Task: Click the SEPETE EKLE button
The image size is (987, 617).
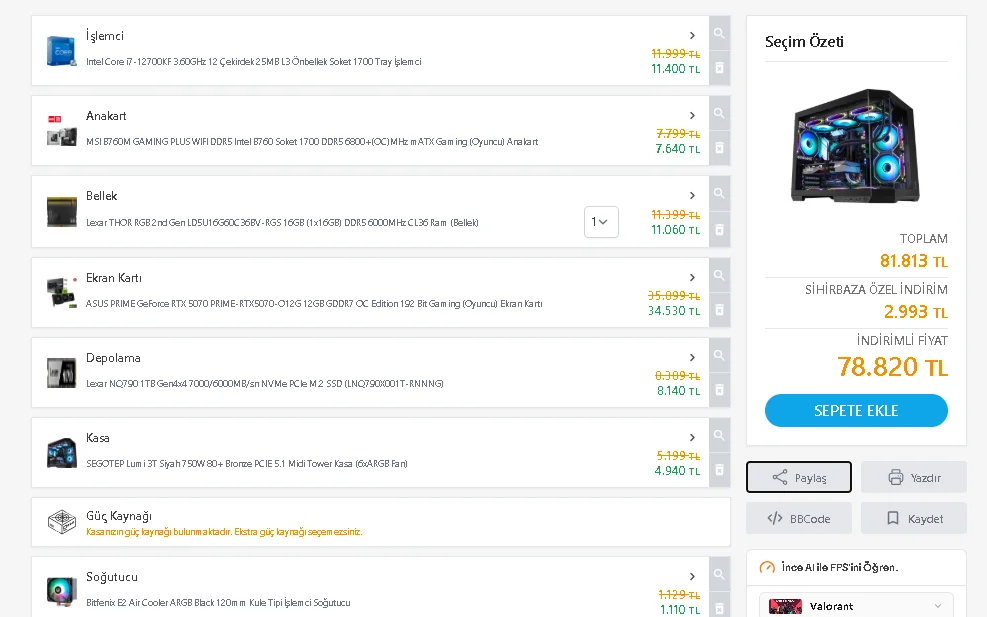Action: tap(856, 410)
